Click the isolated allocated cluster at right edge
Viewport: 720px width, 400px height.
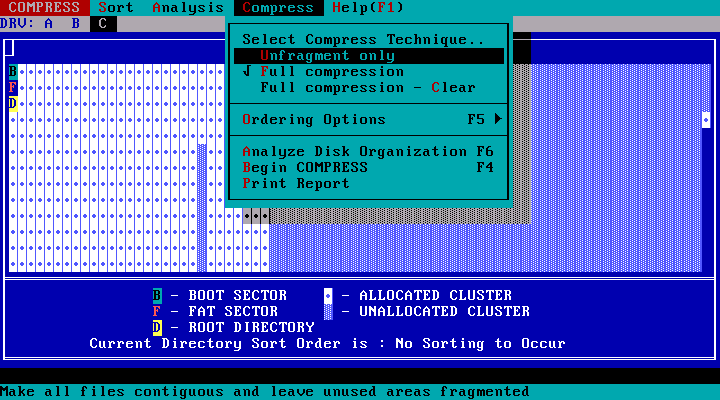(x=706, y=120)
